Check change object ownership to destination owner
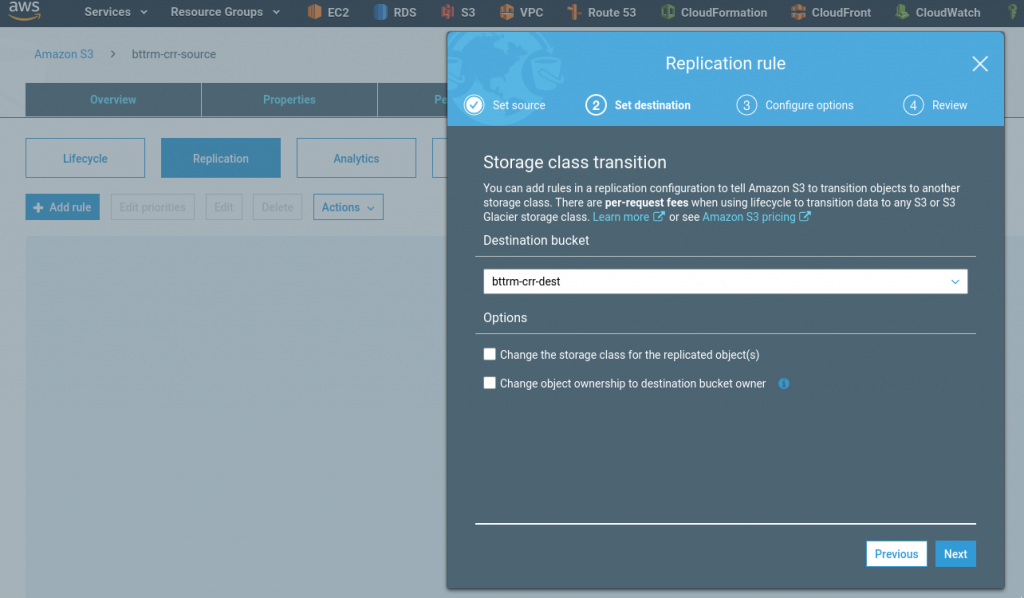Viewport: 1024px width, 598px height. click(x=489, y=383)
